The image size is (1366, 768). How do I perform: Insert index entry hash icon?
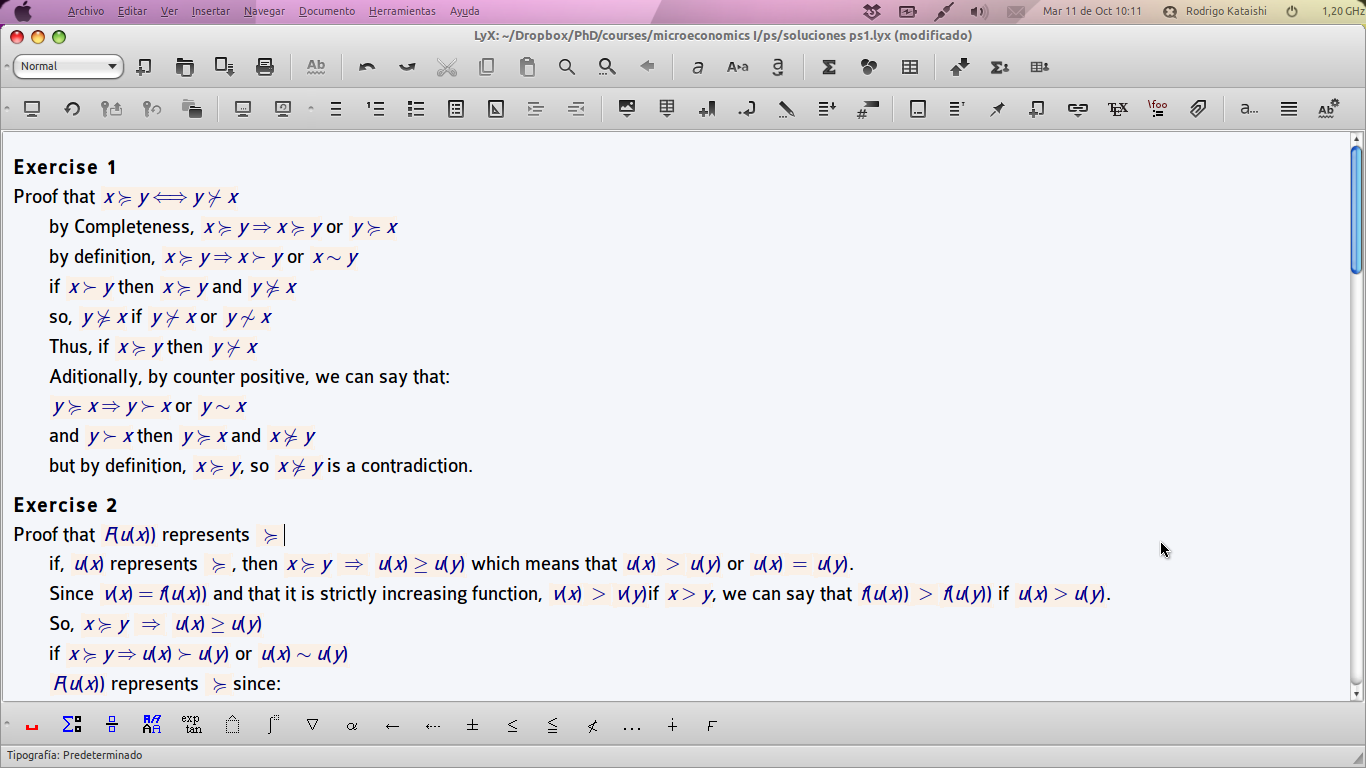click(868, 109)
